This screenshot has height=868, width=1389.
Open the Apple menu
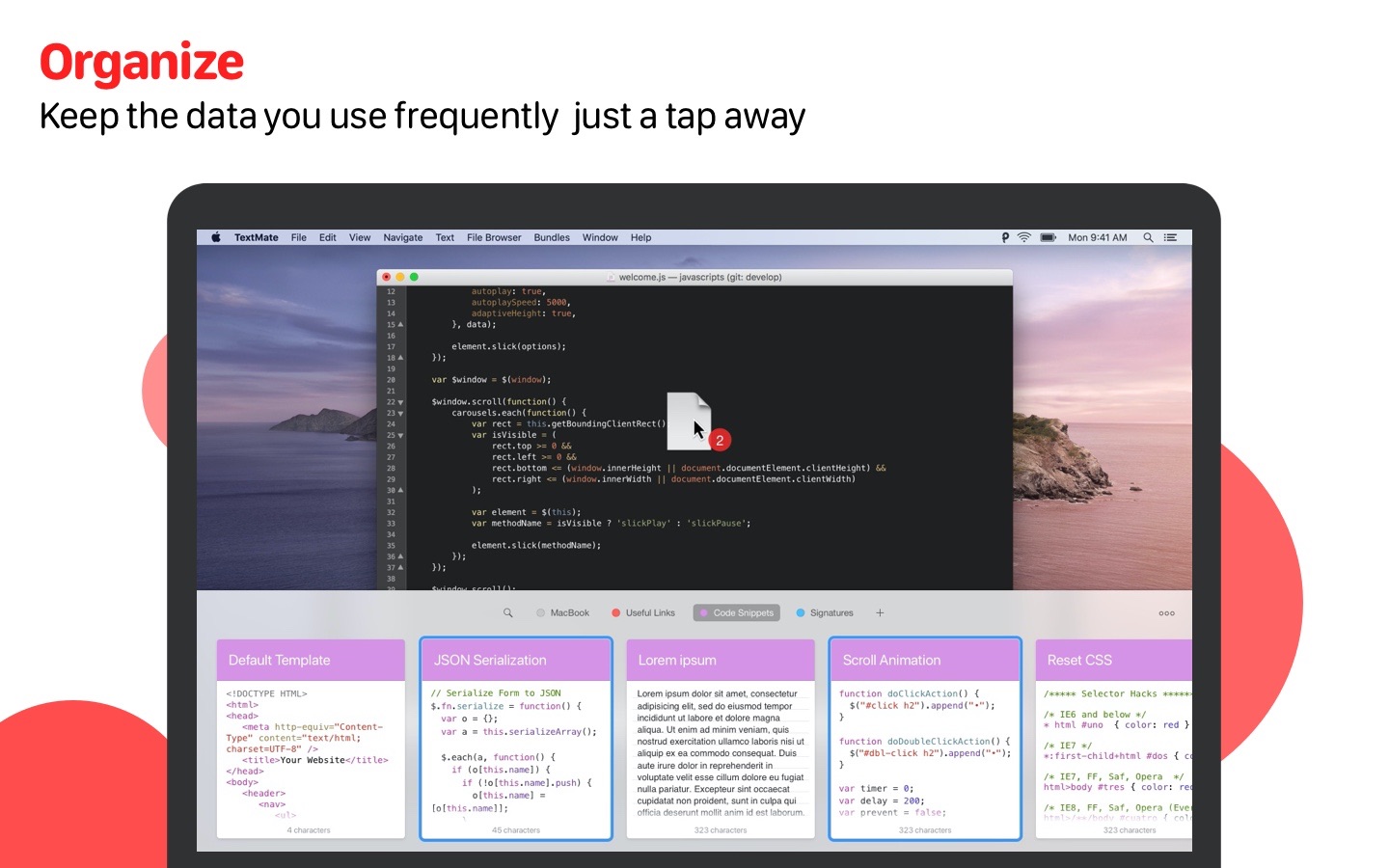216,237
